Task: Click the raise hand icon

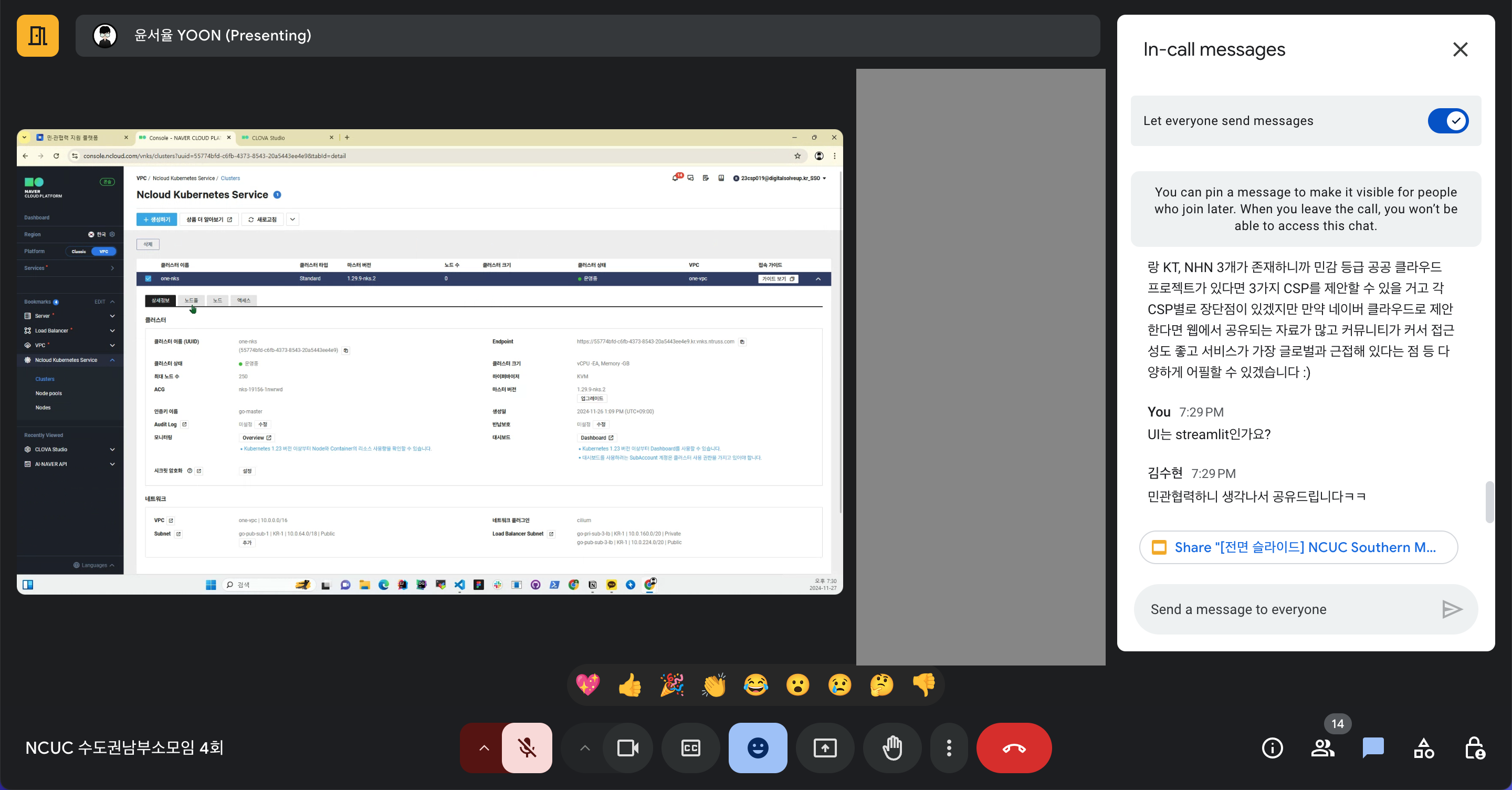Action: [x=892, y=747]
